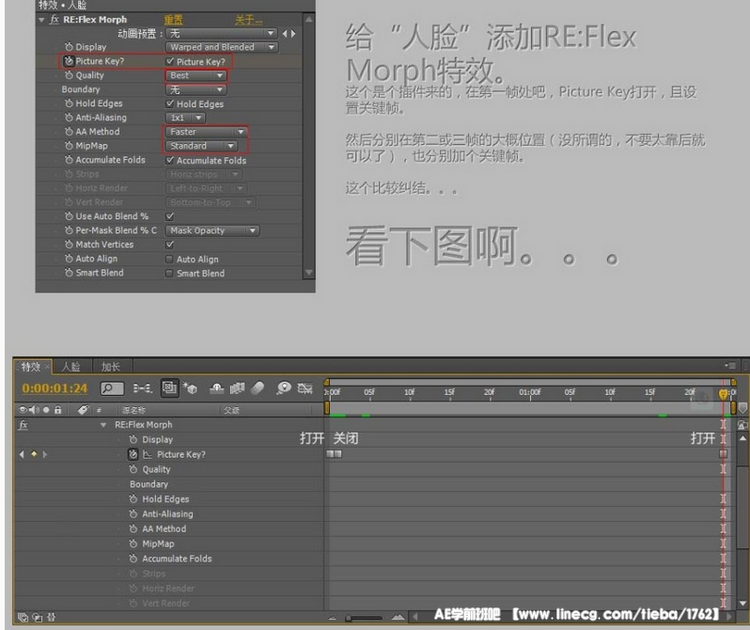This screenshot has height=630, width=750.
Task: Click timeline vertical scrollbar down arrow
Action: click(743, 604)
